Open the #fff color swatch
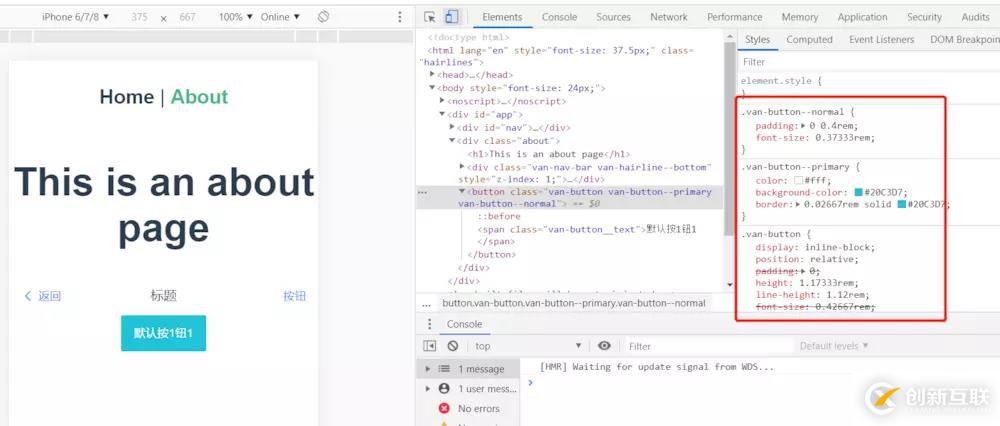The height and width of the screenshot is (426, 1000). click(x=798, y=180)
